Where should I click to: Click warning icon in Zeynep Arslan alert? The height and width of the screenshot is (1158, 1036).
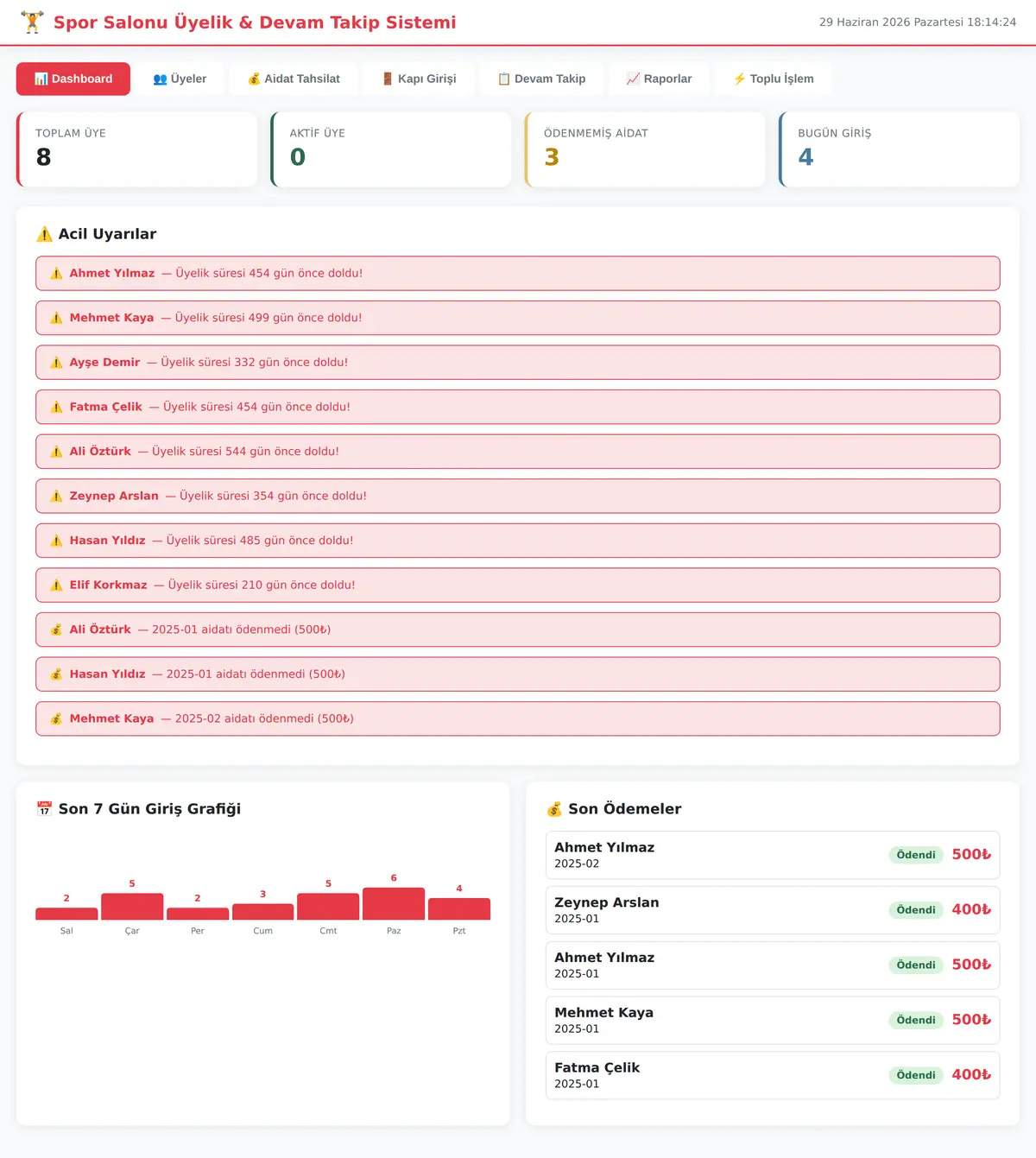coord(56,497)
